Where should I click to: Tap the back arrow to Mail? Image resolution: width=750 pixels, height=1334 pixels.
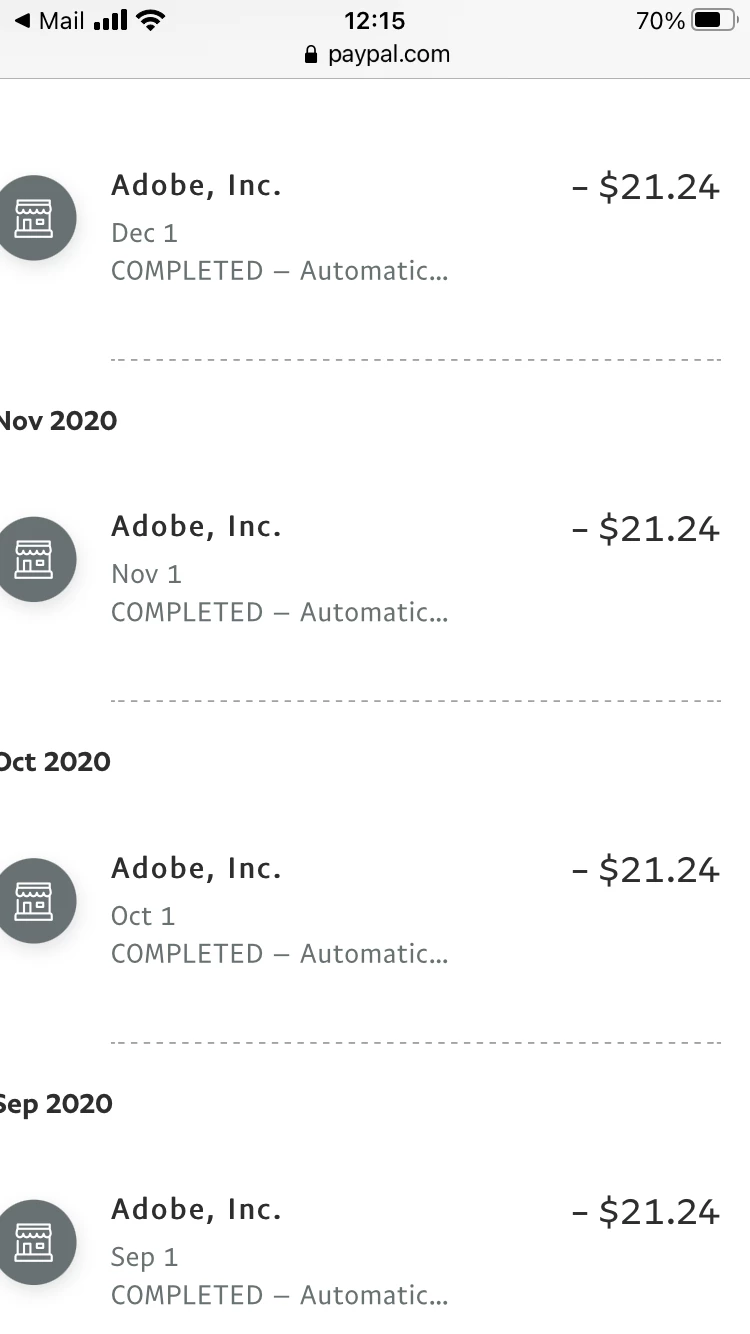tap(22, 21)
